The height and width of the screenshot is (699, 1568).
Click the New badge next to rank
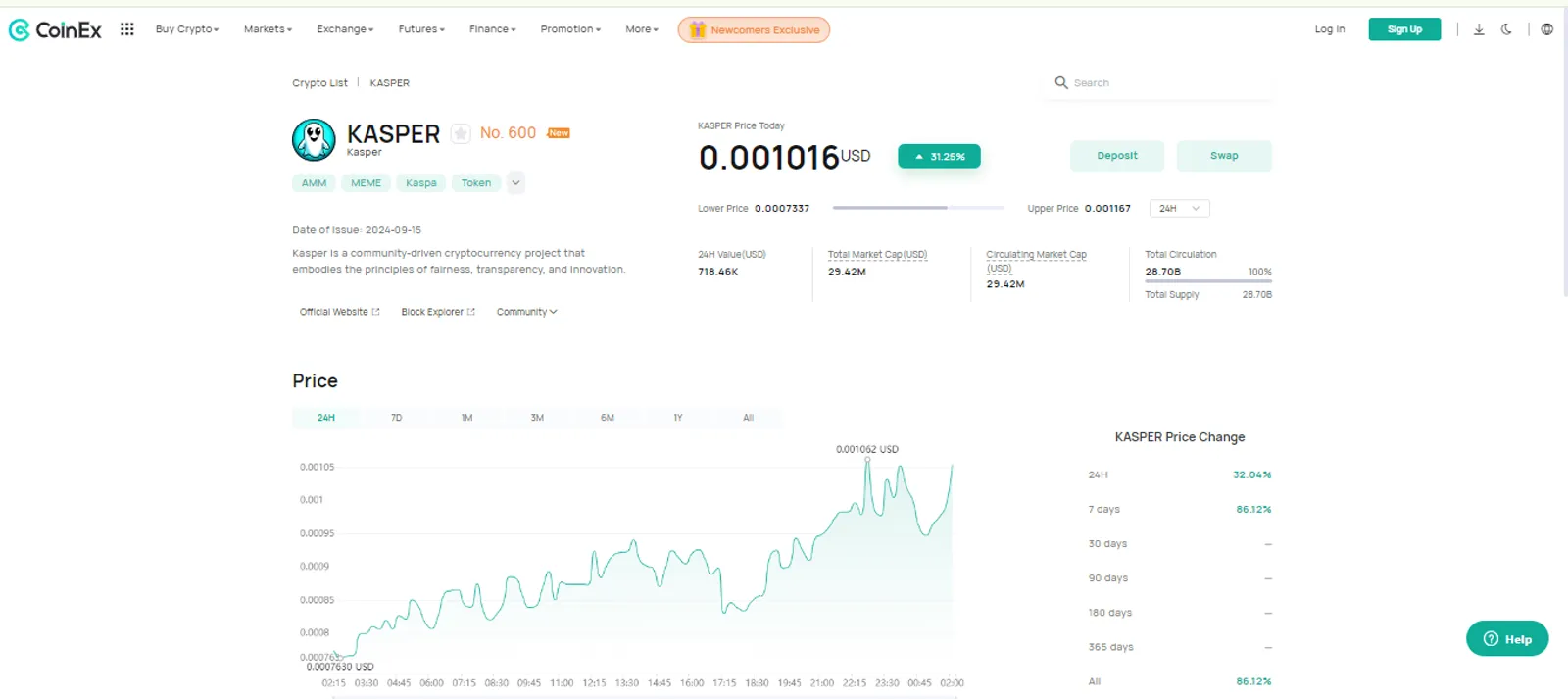(x=559, y=133)
